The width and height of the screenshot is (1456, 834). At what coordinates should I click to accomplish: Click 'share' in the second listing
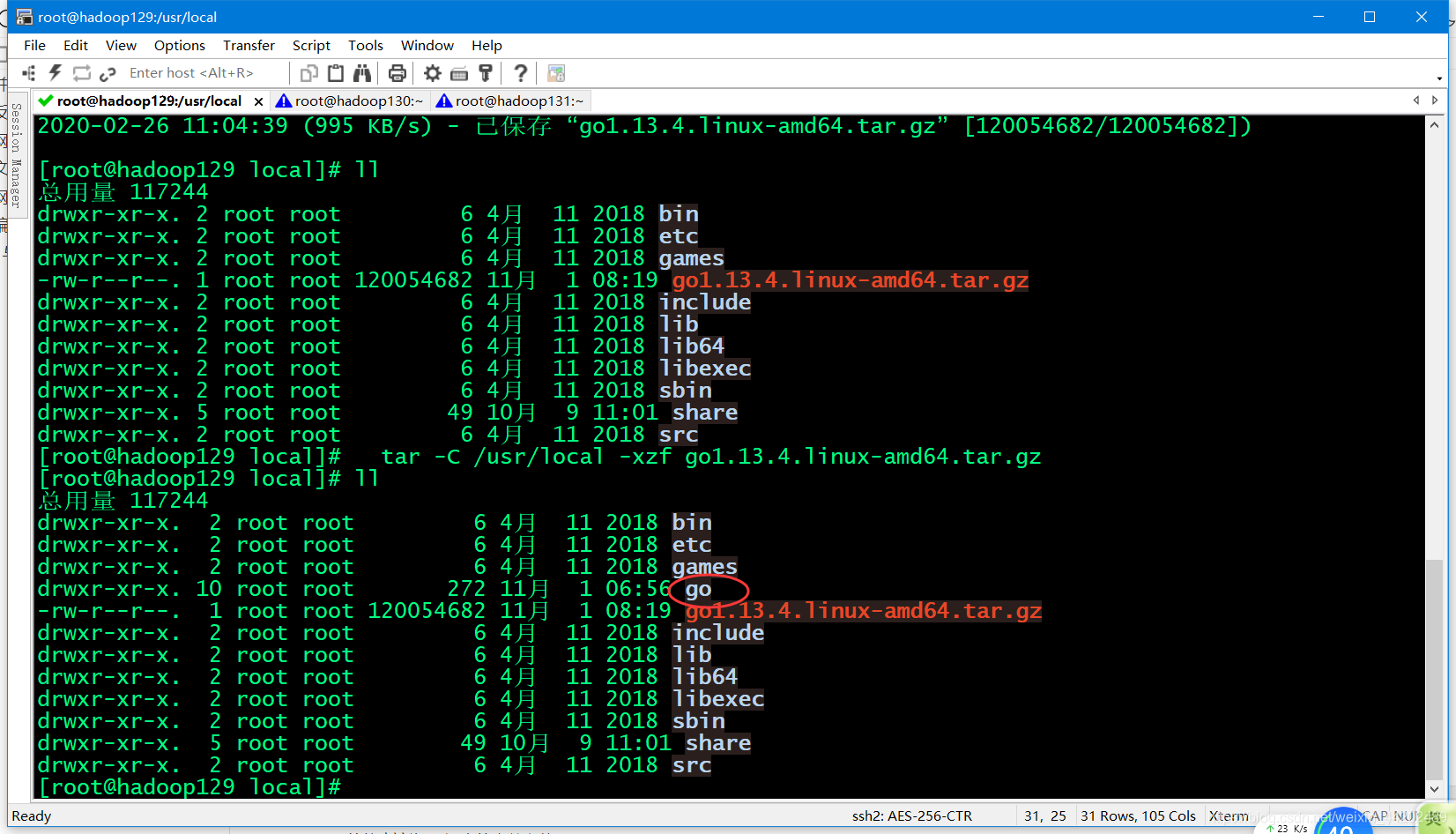tap(718, 743)
